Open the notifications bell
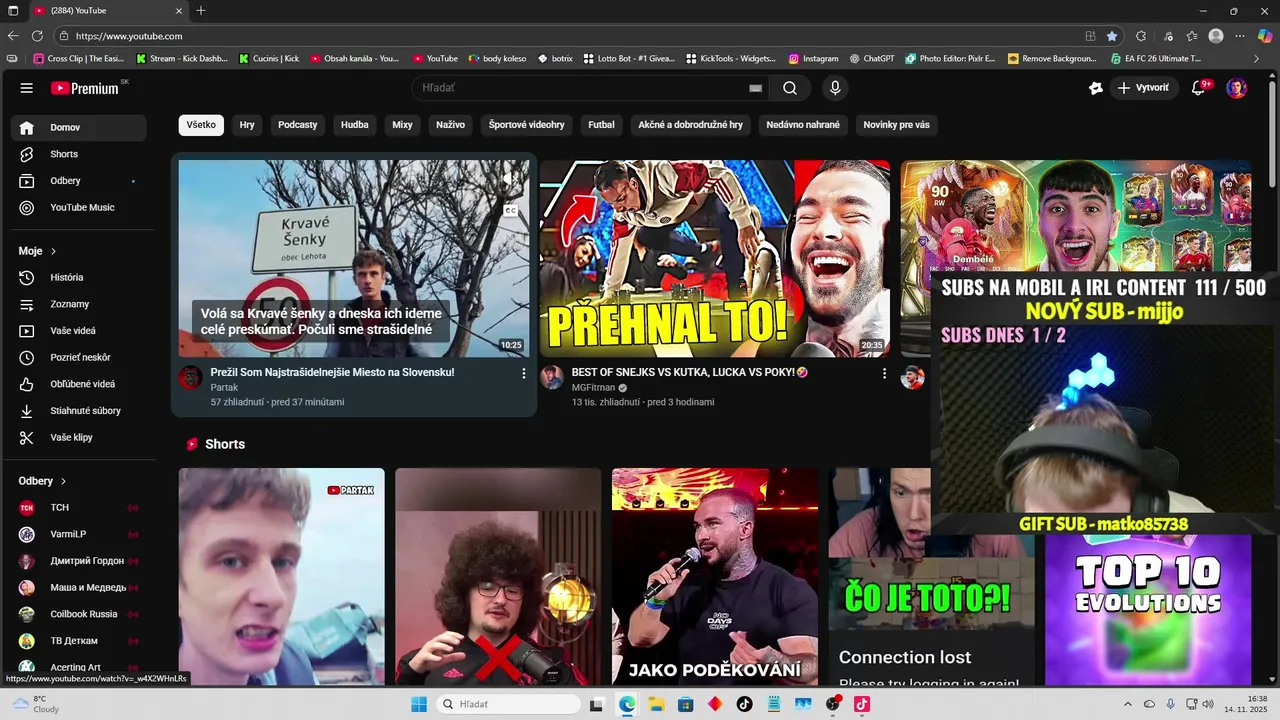 click(1198, 88)
